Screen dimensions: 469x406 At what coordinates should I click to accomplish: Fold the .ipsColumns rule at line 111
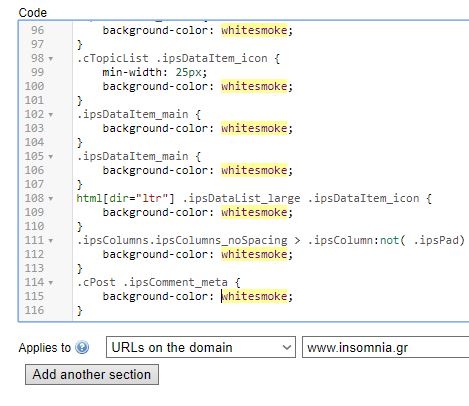coord(51,241)
